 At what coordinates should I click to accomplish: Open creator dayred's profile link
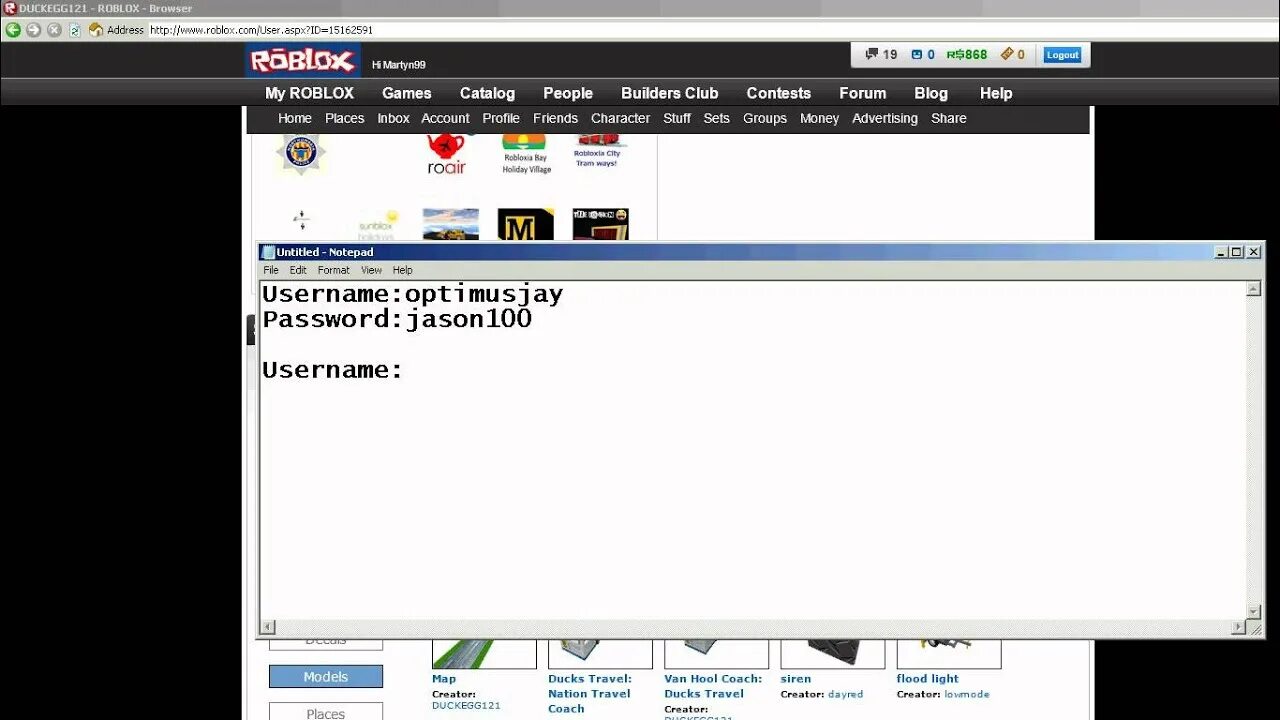click(x=845, y=694)
